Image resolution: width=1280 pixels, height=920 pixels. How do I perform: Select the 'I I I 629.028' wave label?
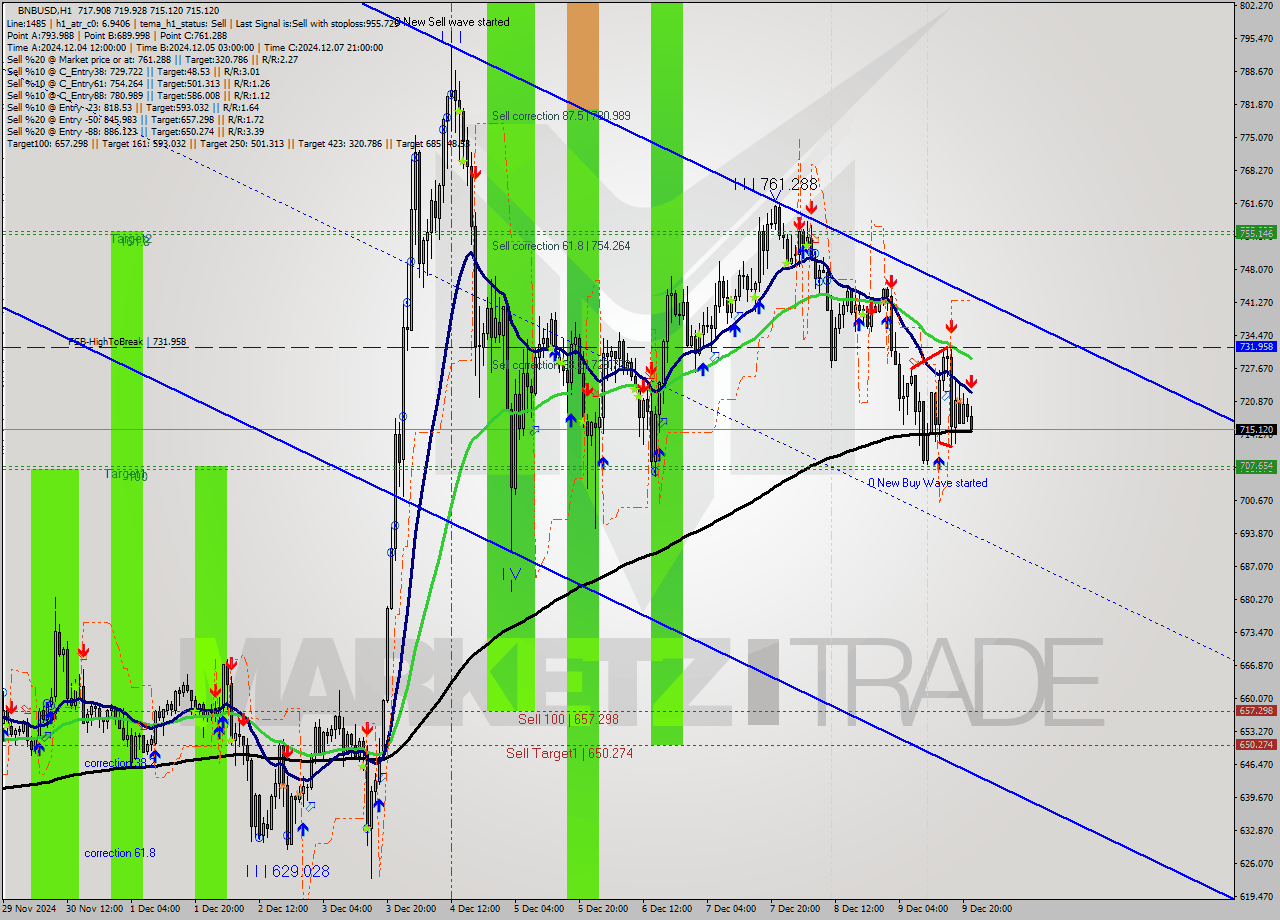coord(288,871)
